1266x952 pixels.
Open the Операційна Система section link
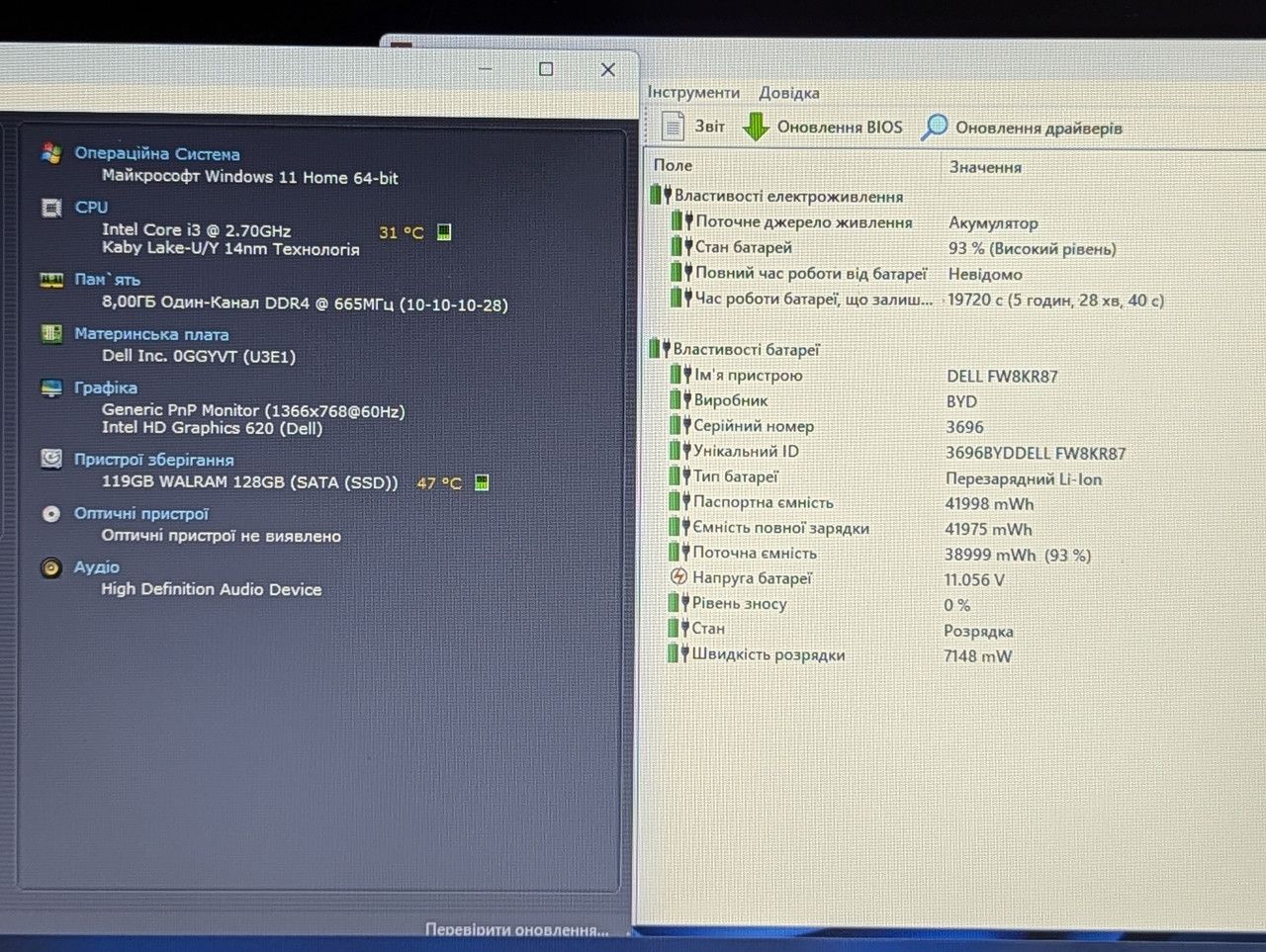click(157, 153)
